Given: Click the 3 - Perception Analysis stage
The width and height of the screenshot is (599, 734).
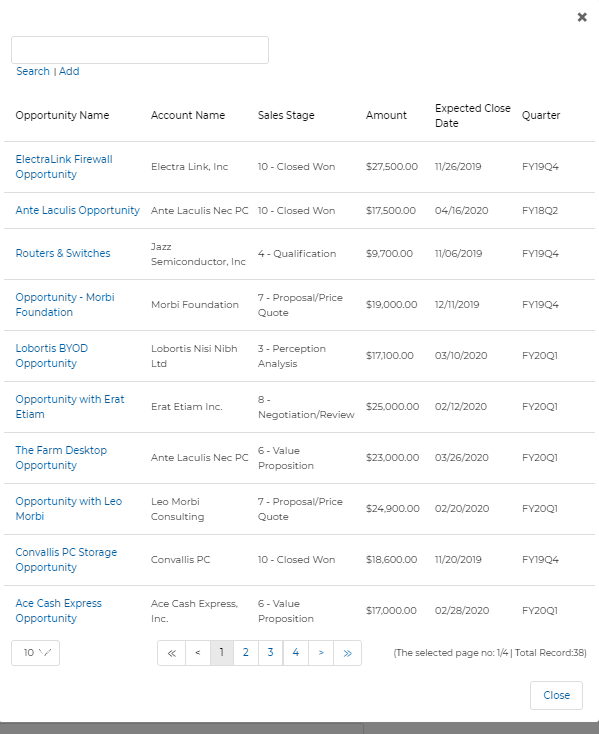Looking at the screenshot, I should click(x=292, y=356).
